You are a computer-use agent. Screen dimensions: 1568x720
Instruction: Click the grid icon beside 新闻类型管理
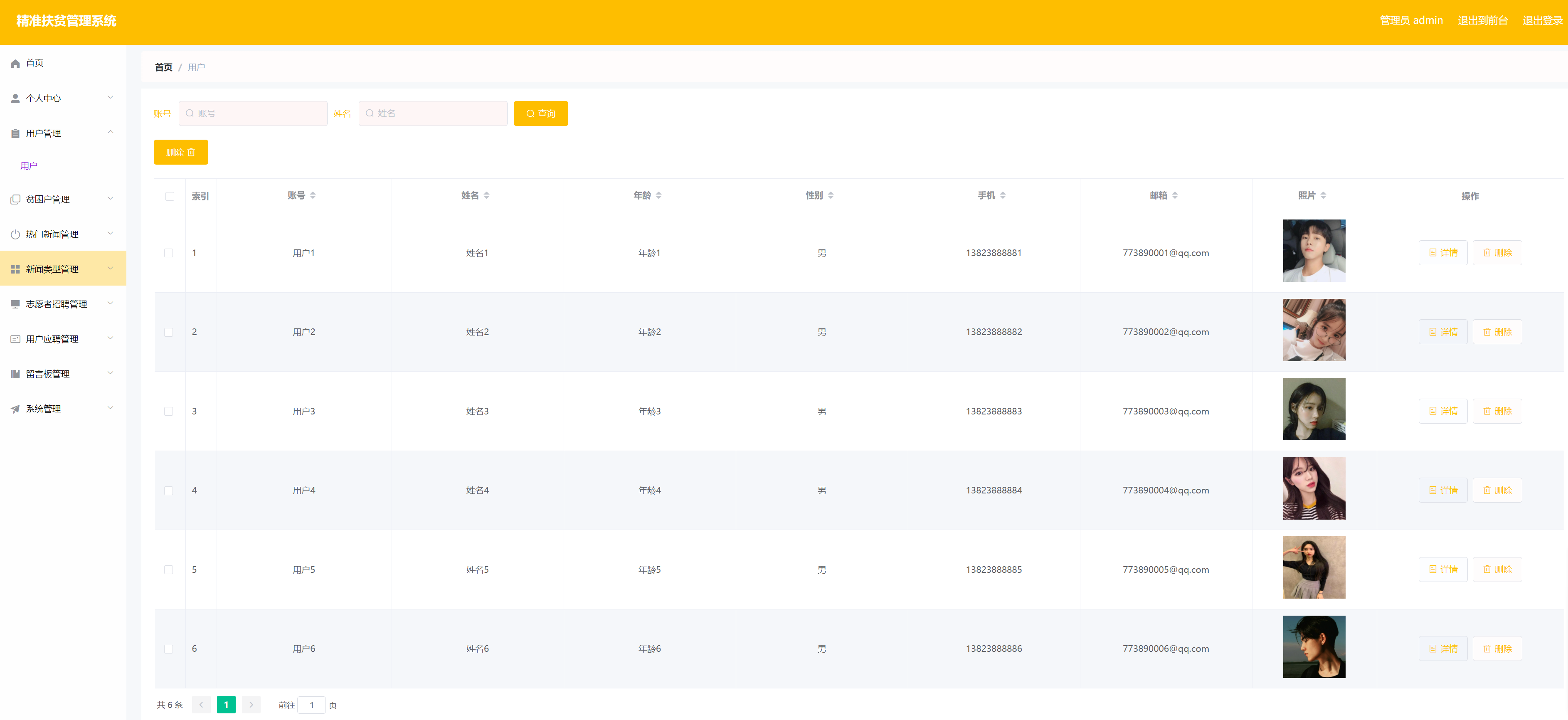tap(15, 269)
